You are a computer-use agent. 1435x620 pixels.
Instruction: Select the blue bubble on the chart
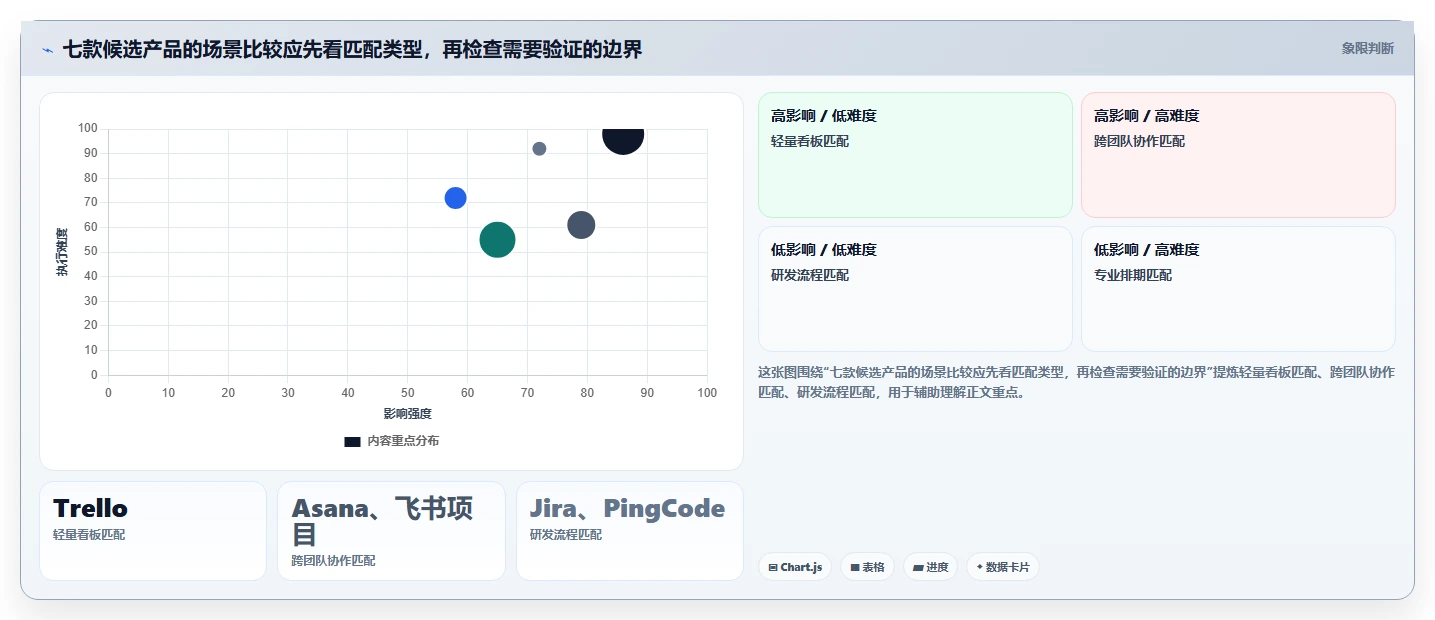[x=455, y=198]
